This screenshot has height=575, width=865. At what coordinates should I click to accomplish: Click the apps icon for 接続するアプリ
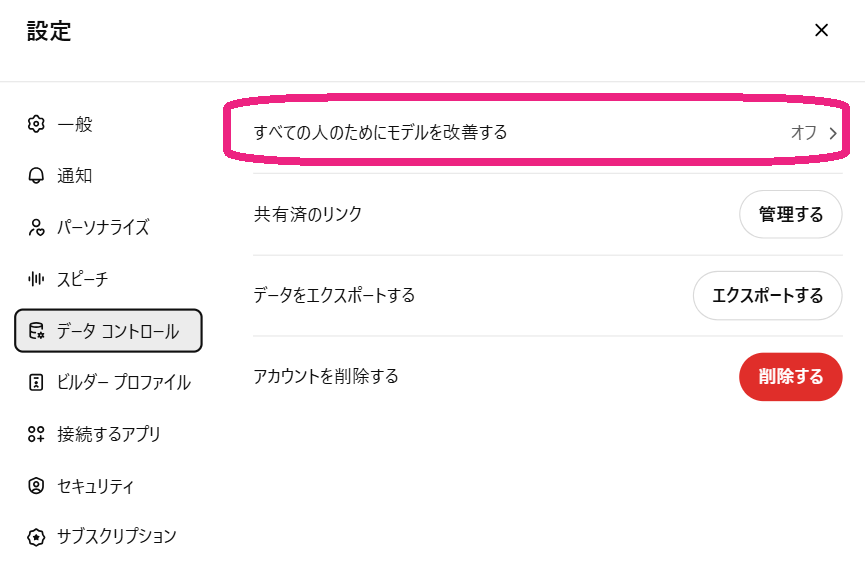36,434
